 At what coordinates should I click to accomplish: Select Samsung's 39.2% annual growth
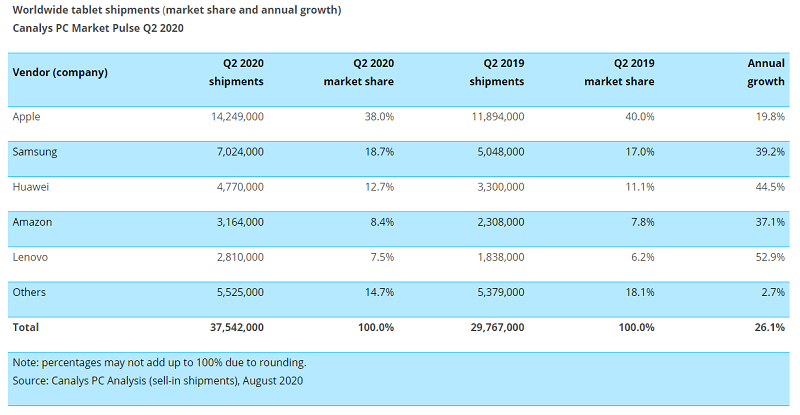(x=770, y=152)
